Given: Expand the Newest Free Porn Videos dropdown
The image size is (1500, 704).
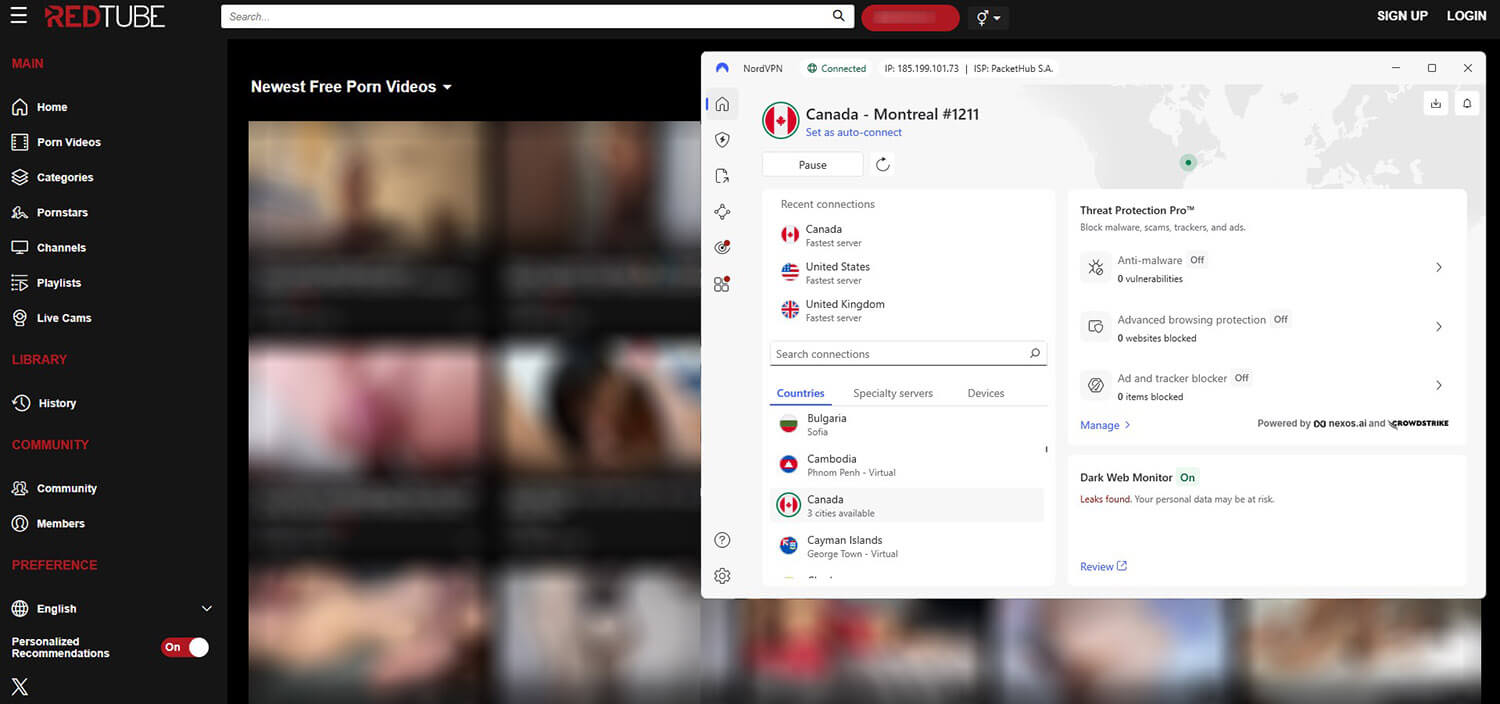Looking at the screenshot, I should tap(447, 87).
